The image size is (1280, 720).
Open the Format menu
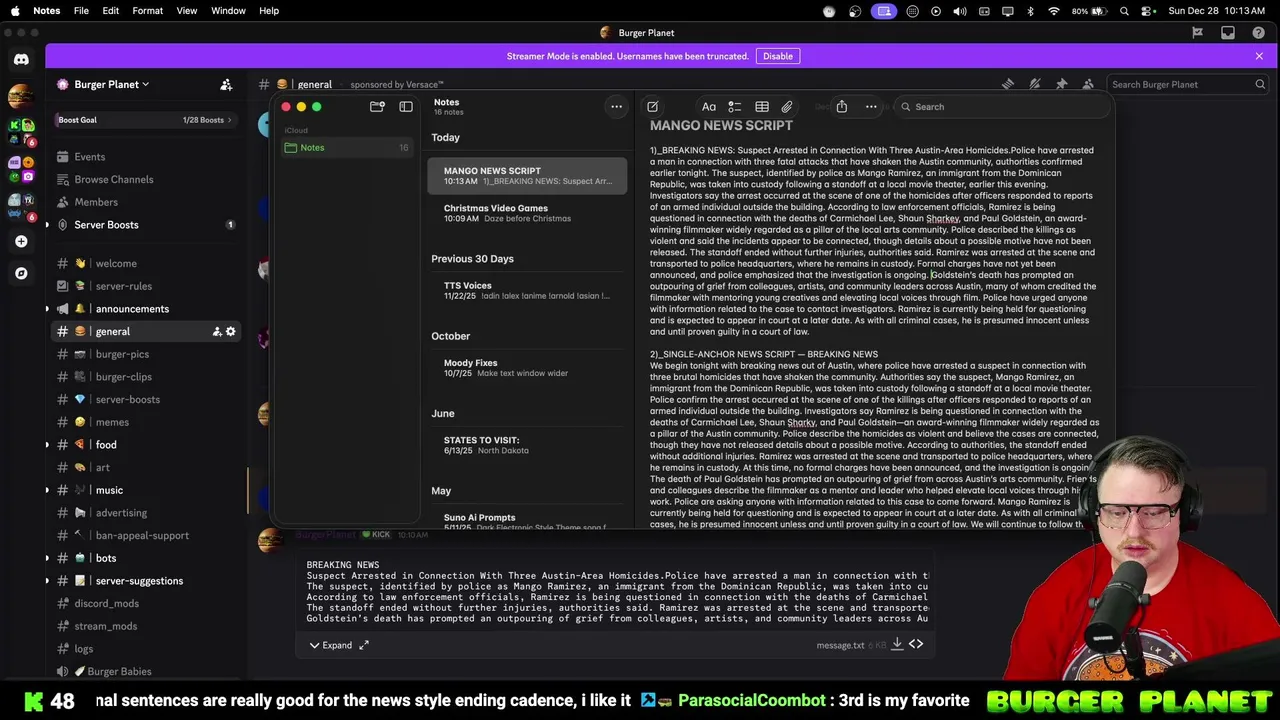click(147, 11)
